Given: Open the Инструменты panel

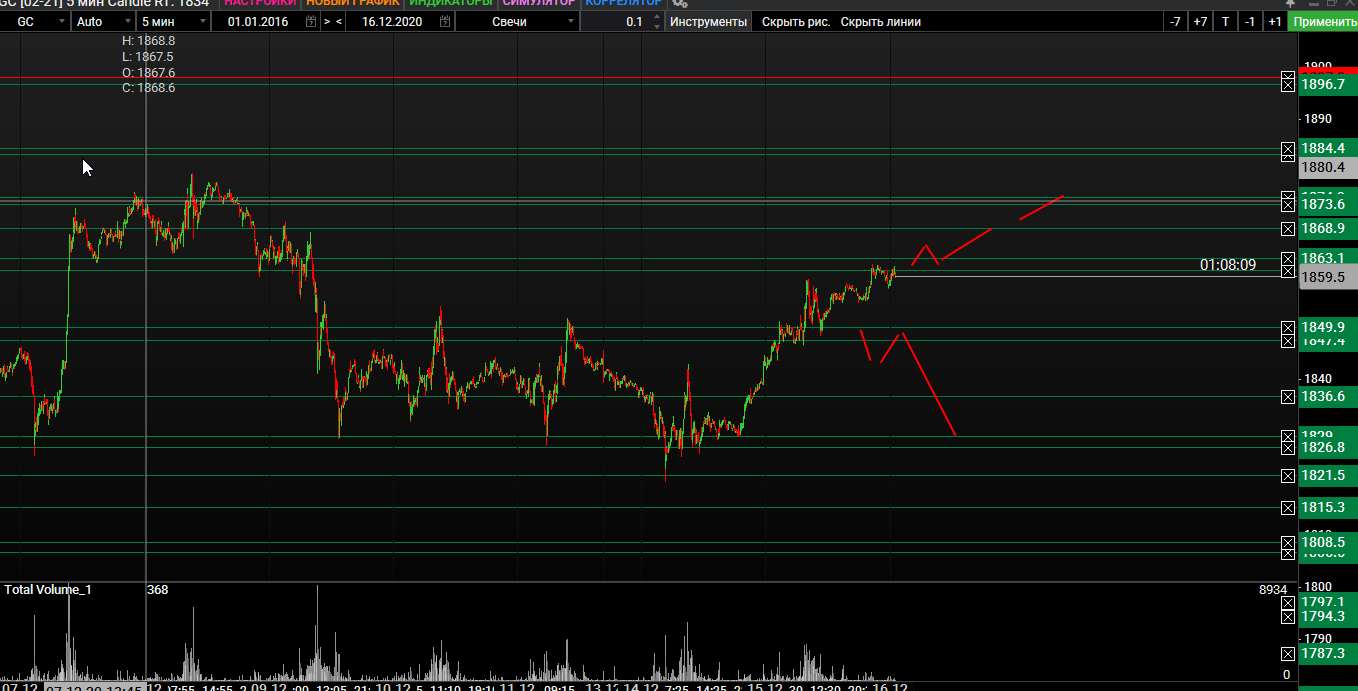Looking at the screenshot, I should click(x=708, y=21).
